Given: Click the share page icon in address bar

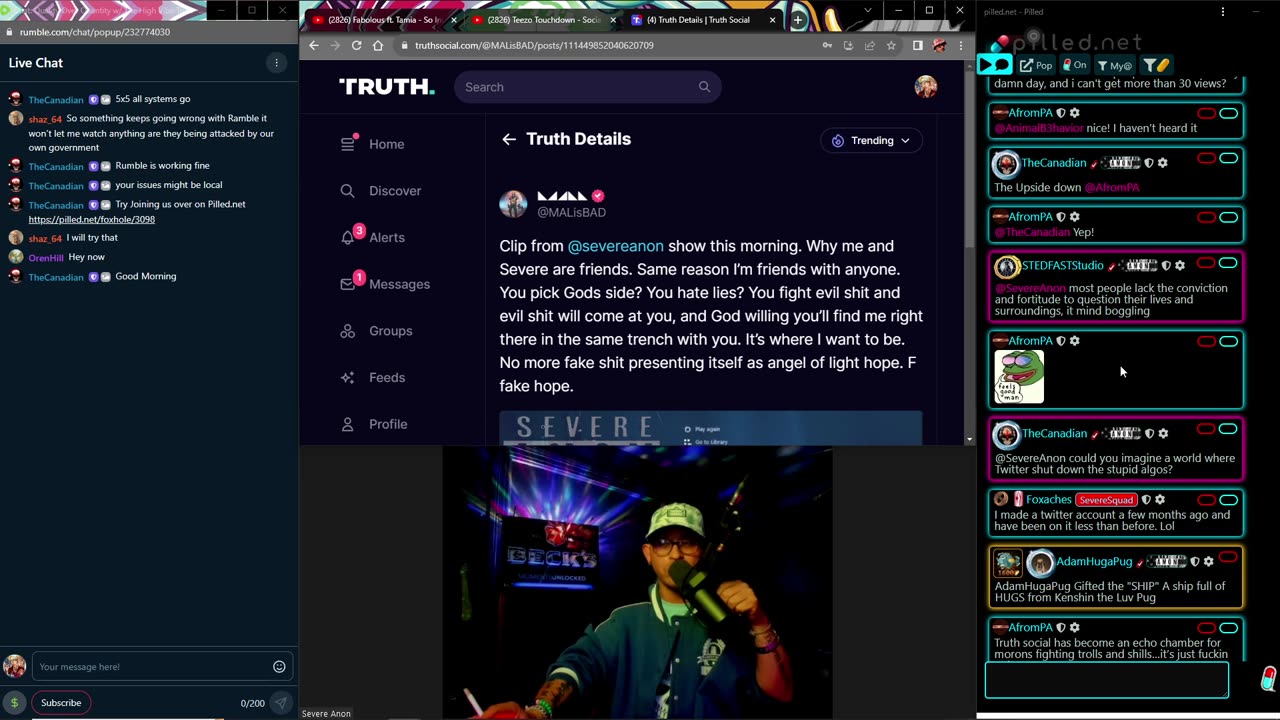Looking at the screenshot, I should [x=869, y=45].
